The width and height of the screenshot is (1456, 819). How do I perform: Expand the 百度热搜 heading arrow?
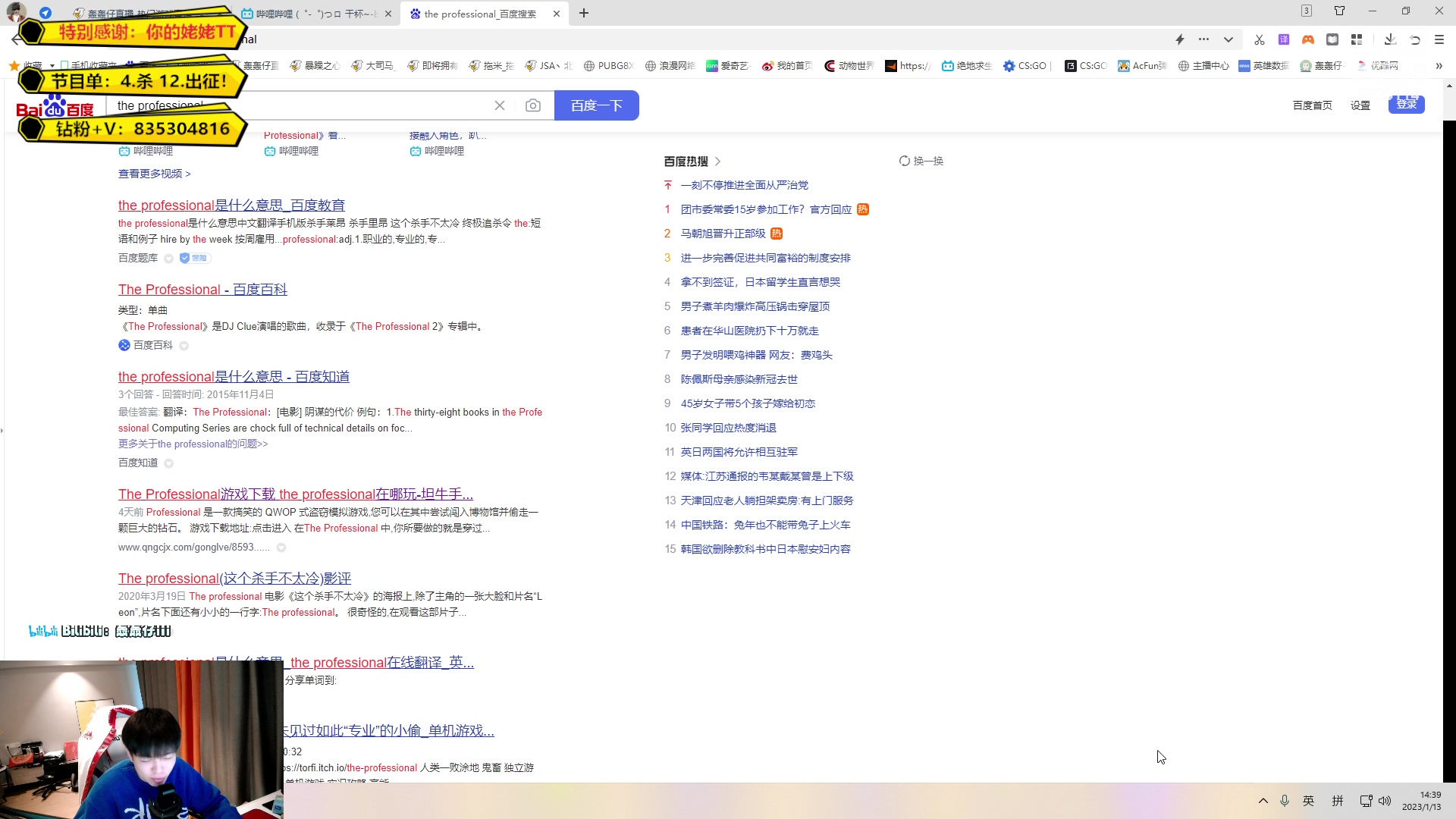(717, 162)
